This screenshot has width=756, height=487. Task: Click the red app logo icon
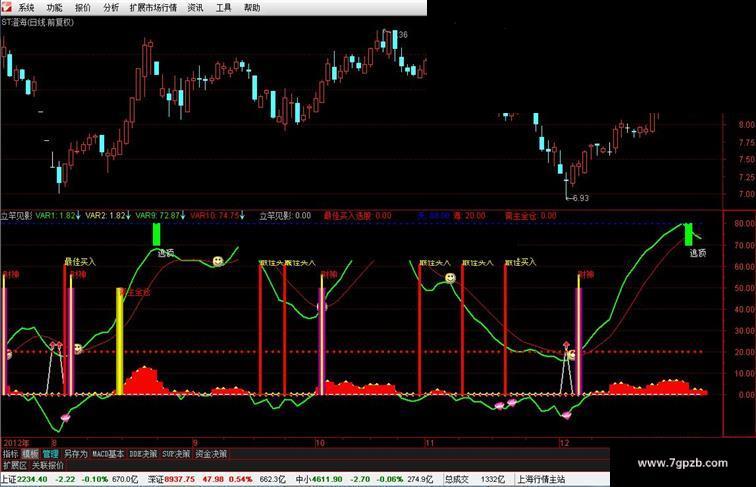coord(7,7)
